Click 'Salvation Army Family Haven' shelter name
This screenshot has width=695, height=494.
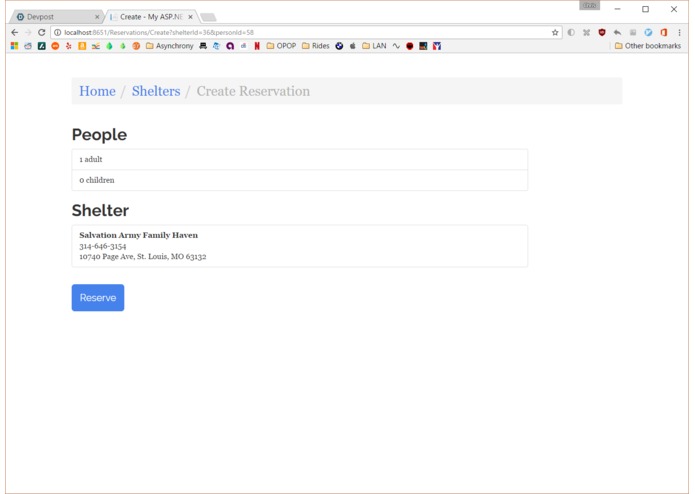coord(138,235)
